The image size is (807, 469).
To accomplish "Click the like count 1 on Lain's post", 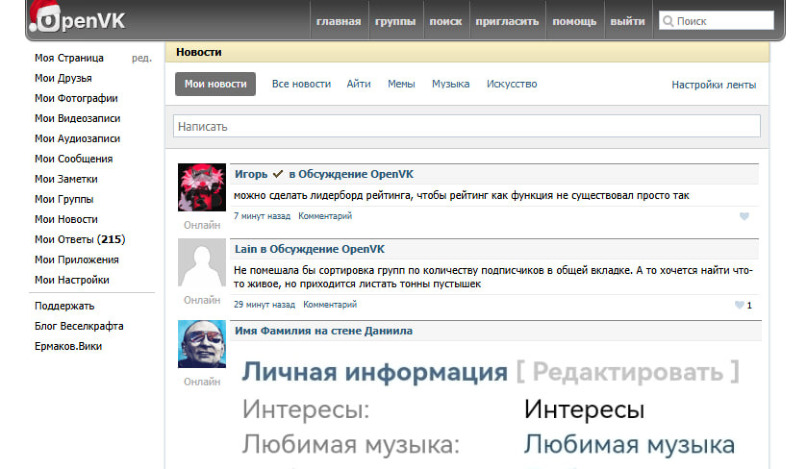I will [749, 305].
